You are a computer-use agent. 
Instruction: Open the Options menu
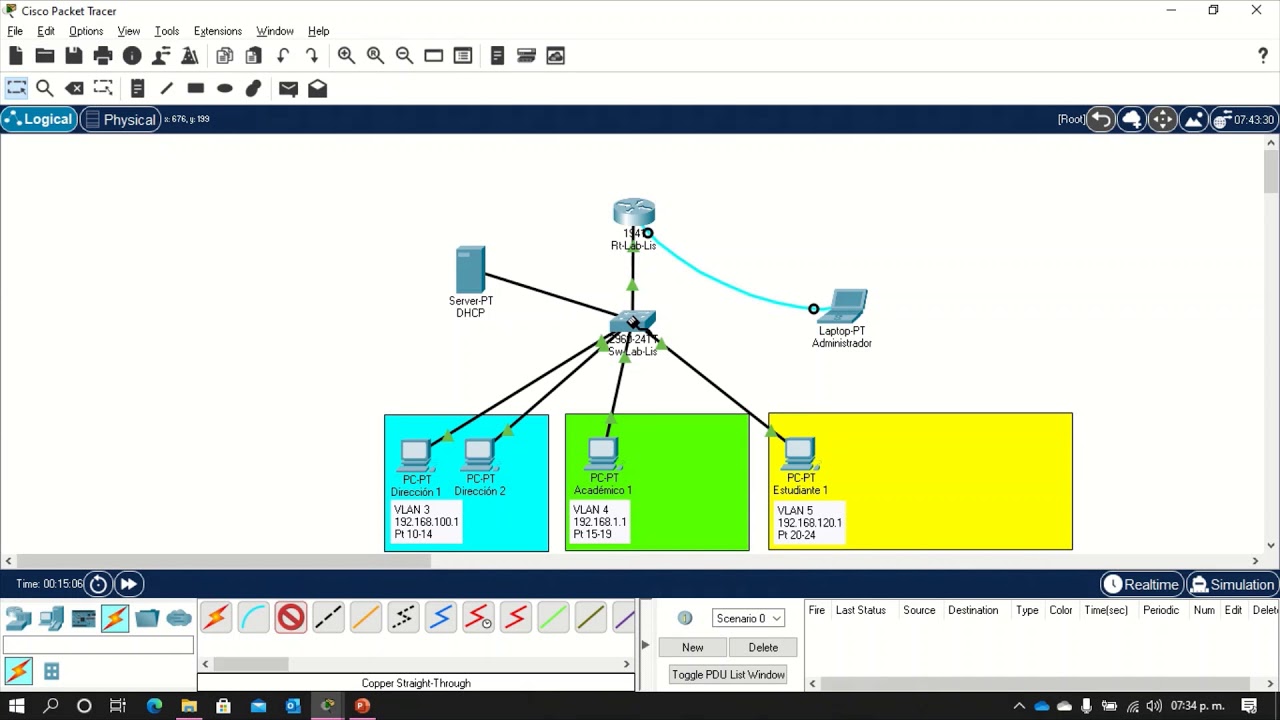(x=86, y=31)
